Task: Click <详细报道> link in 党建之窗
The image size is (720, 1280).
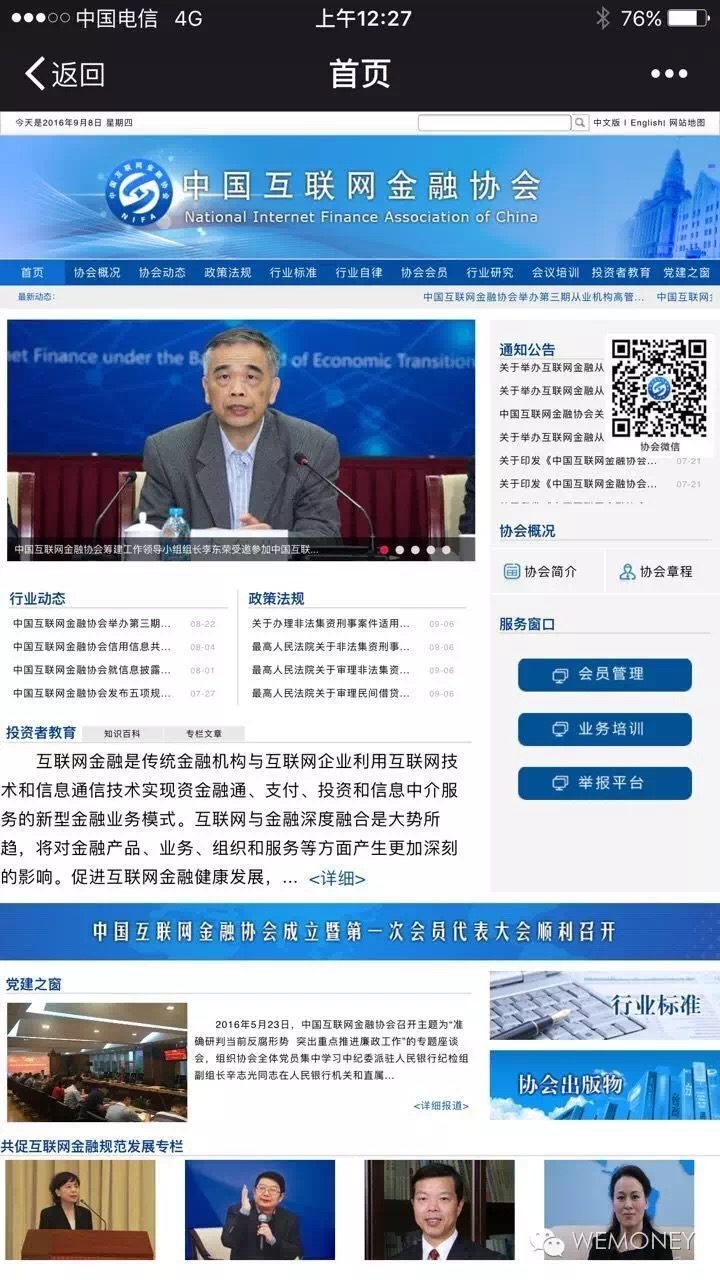Action: pos(441,1106)
